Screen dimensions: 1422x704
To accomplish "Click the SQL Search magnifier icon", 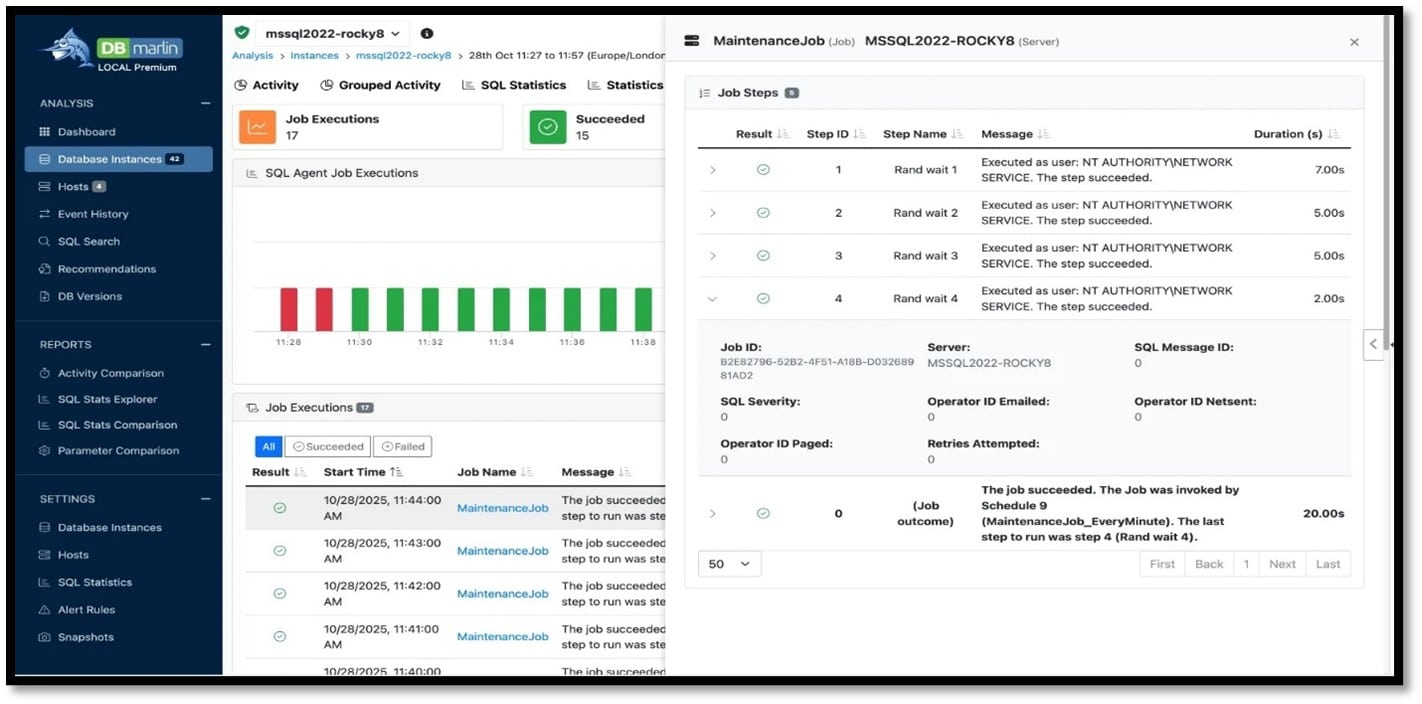I will [x=44, y=242].
